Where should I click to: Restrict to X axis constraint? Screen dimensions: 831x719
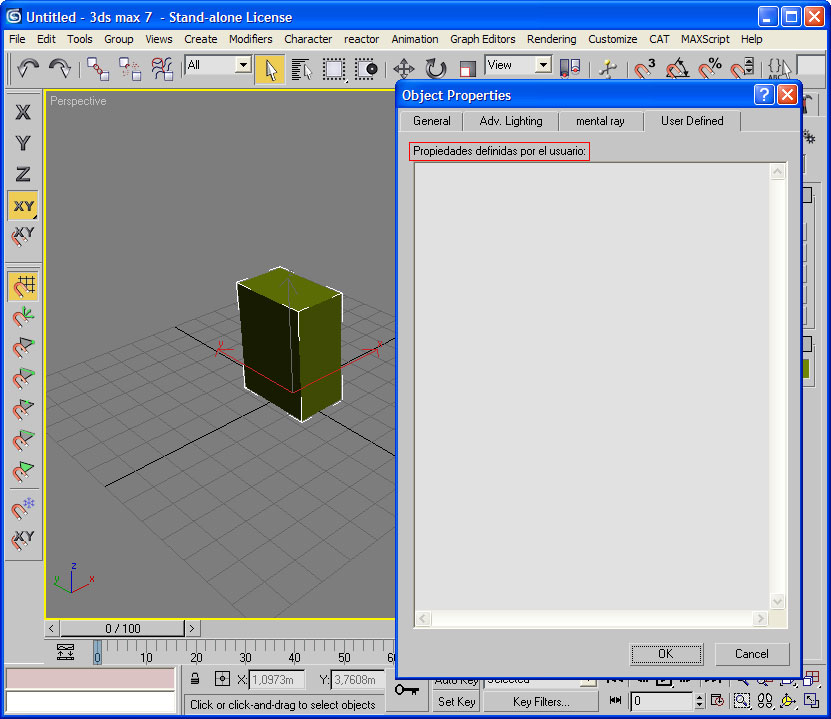coord(23,112)
